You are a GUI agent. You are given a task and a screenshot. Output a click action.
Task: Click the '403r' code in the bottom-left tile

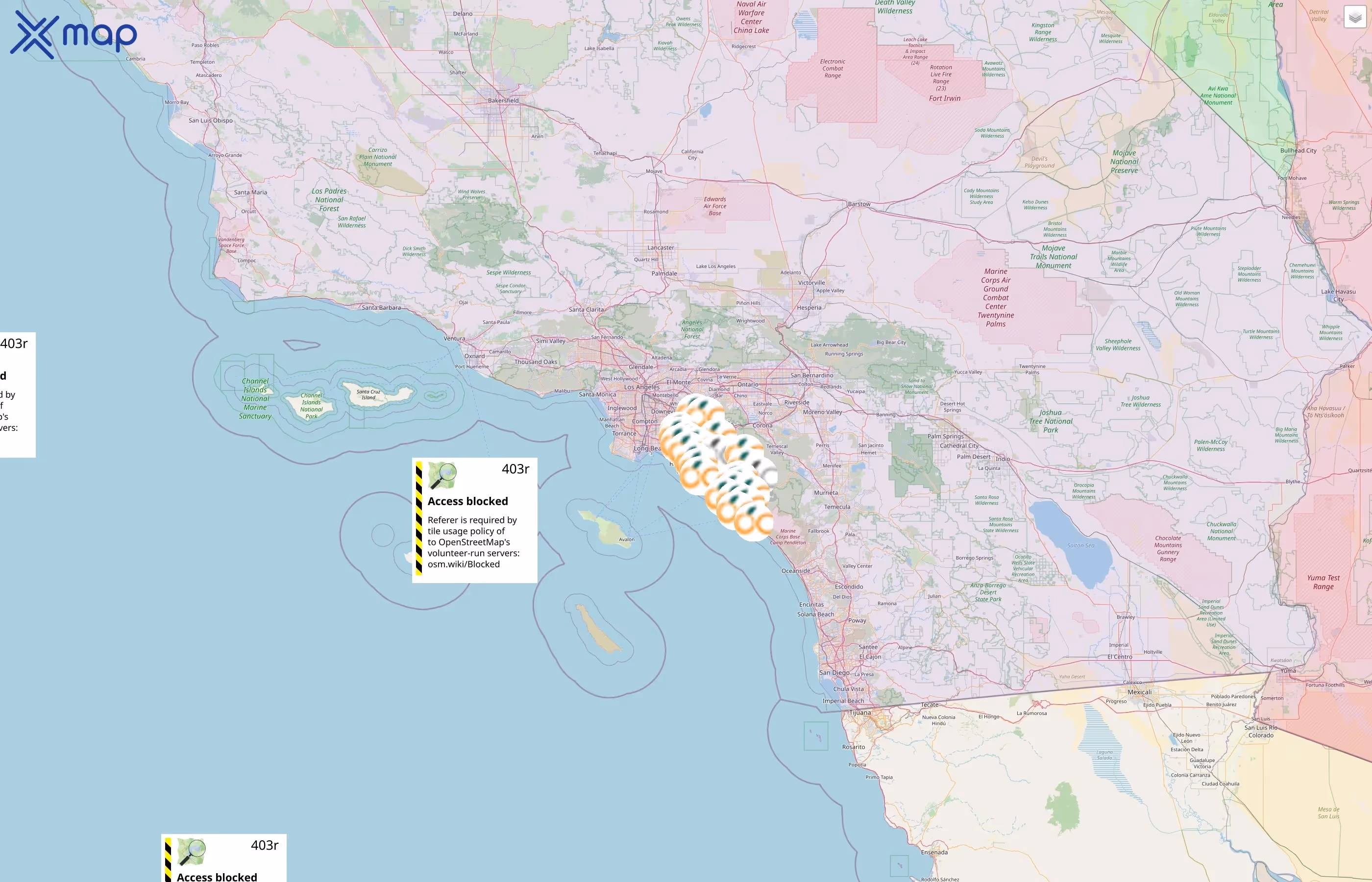point(265,845)
